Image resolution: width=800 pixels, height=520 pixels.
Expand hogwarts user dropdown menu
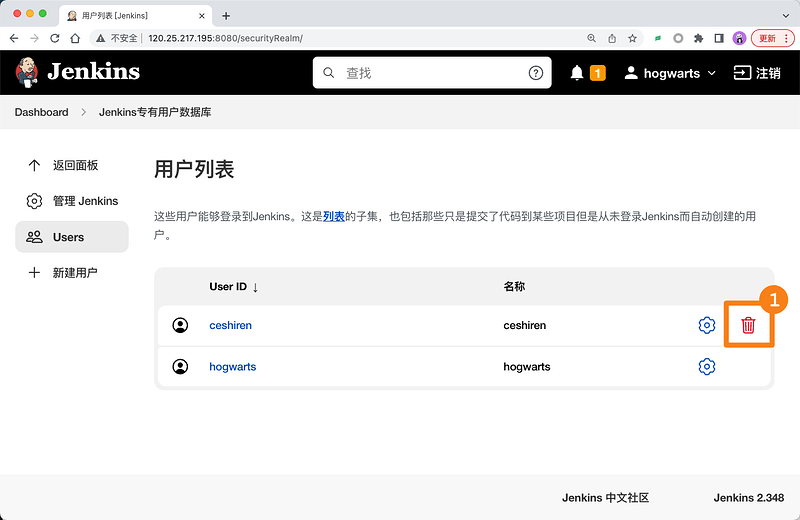point(711,73)
